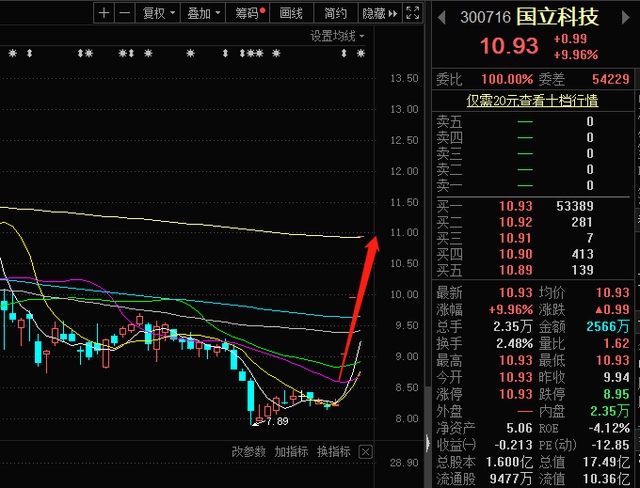
Task: Click the minus zoom-out chart icon
Action: point(123,13)
